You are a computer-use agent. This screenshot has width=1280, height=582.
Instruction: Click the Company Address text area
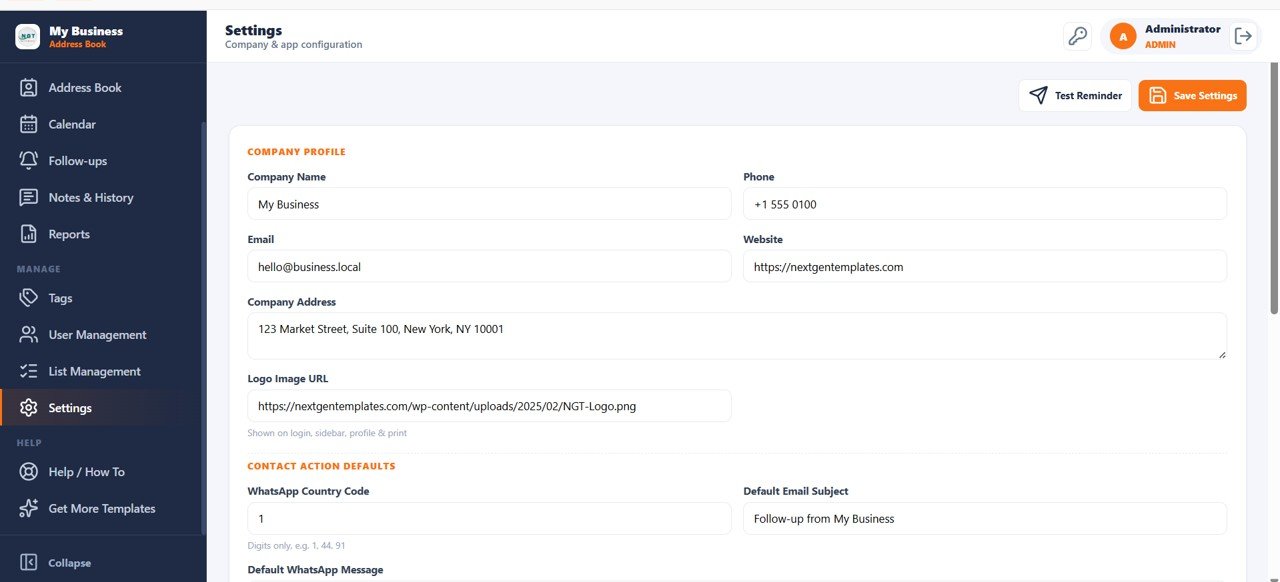pos(737,336)
